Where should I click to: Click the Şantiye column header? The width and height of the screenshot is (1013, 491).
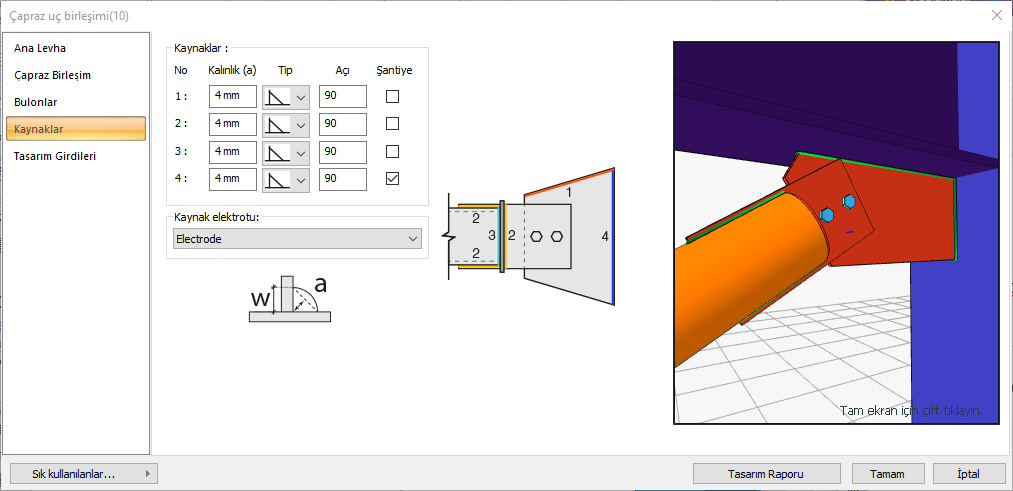394,70
